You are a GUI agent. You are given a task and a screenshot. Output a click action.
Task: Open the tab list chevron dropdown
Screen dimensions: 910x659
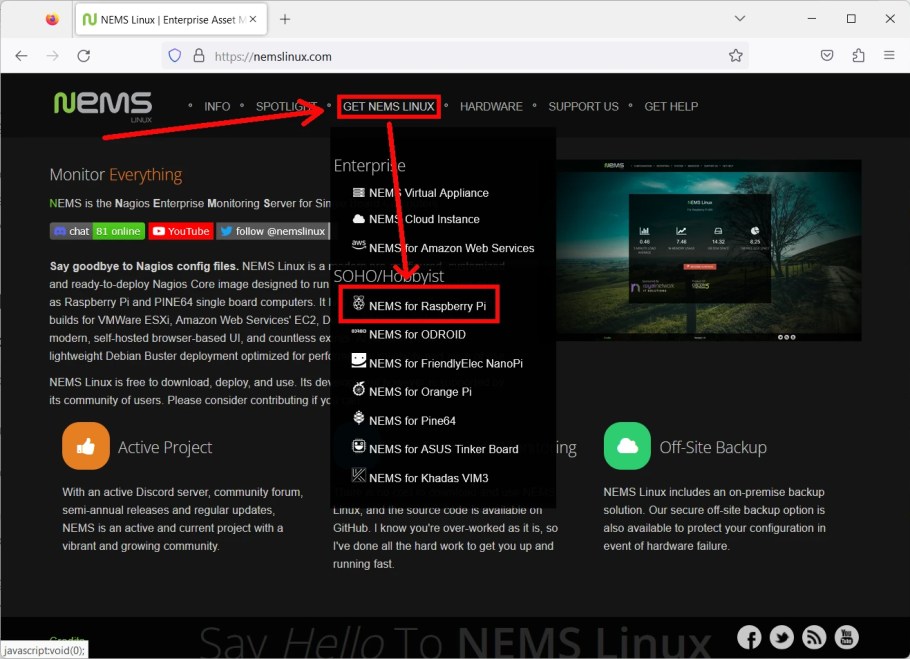[x=737, y=18]
